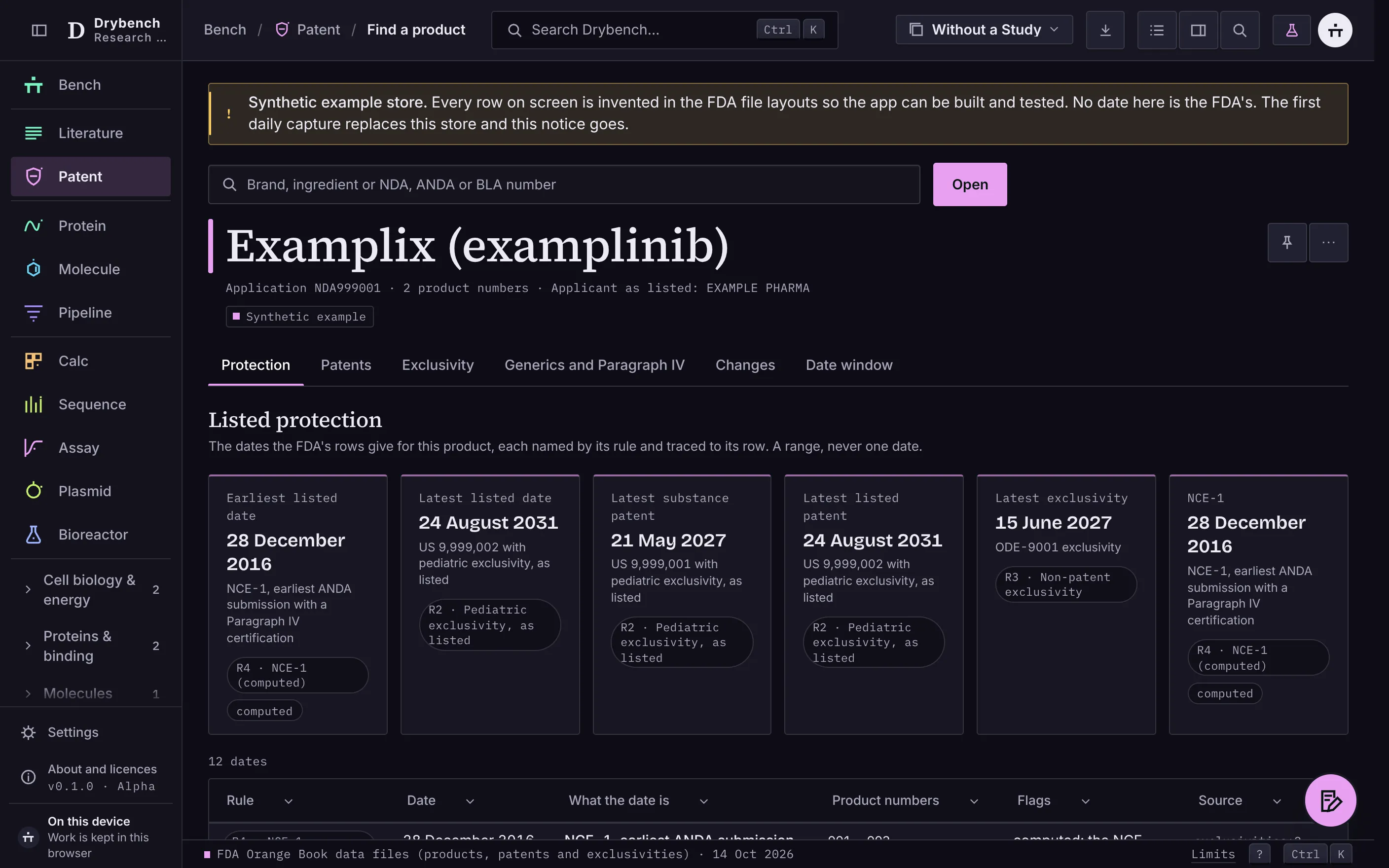Open Sequence section
Viewport: 1389px width, 868px height.
pos(91,405)
